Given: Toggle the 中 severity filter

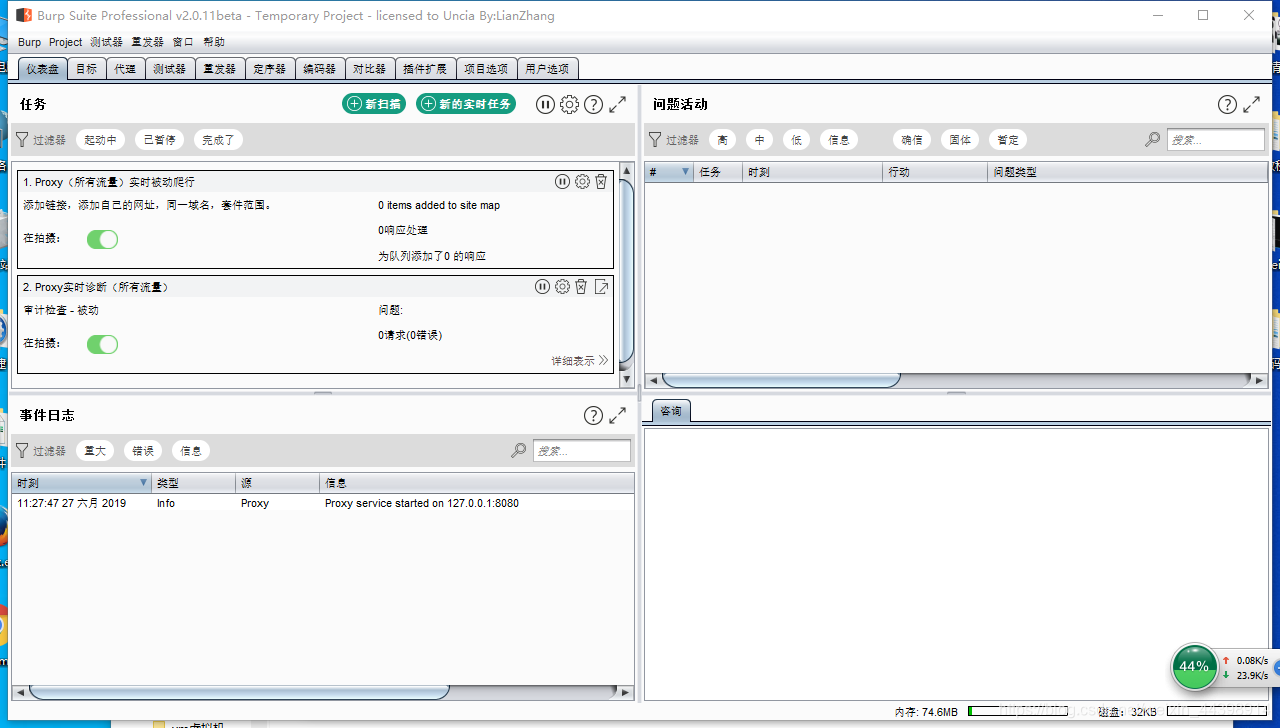Looking at the screenshot, I should 760,140.
